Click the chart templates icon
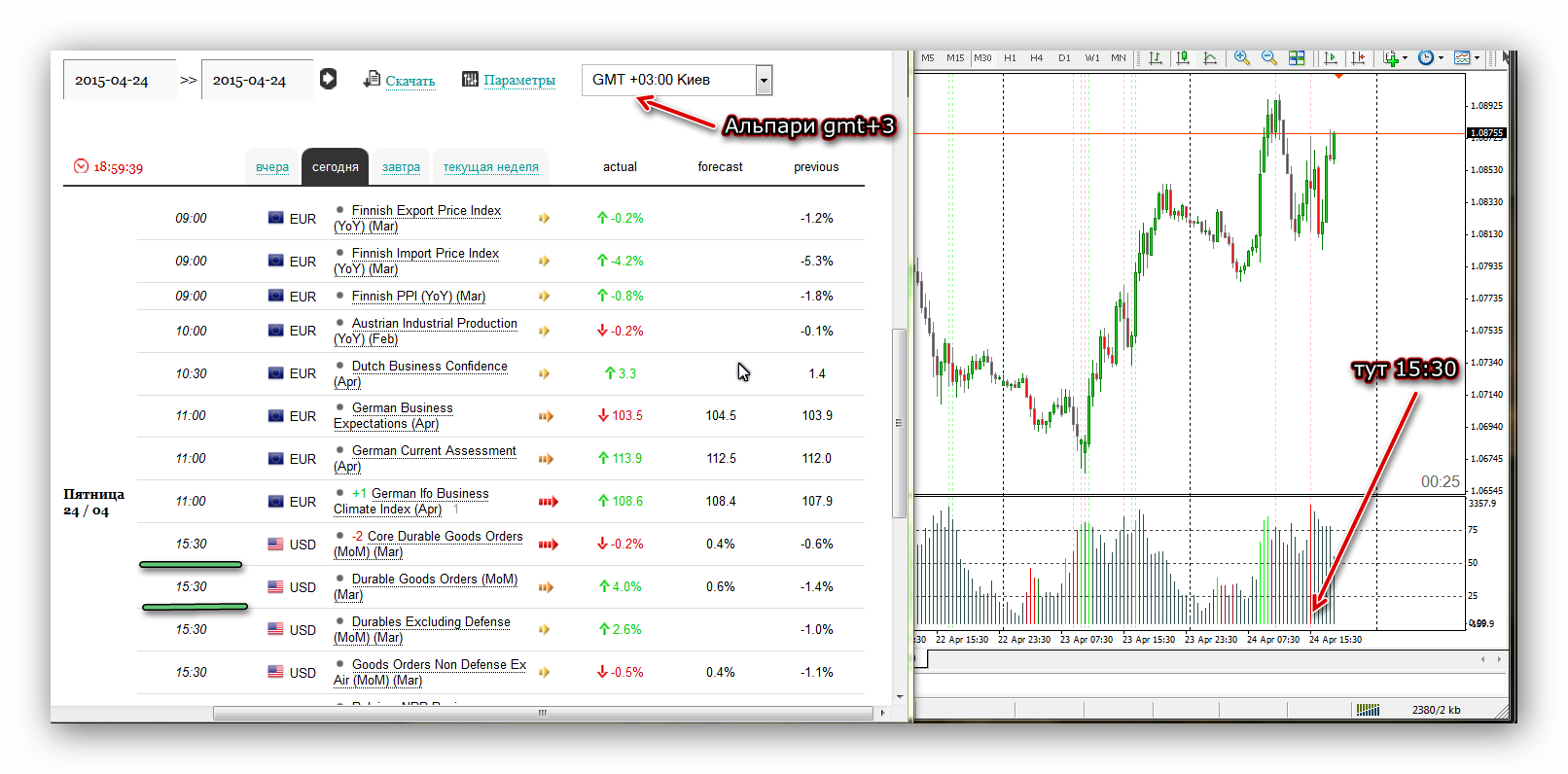The height and width of the screenshot is (774, 1568). (1462, 58)
